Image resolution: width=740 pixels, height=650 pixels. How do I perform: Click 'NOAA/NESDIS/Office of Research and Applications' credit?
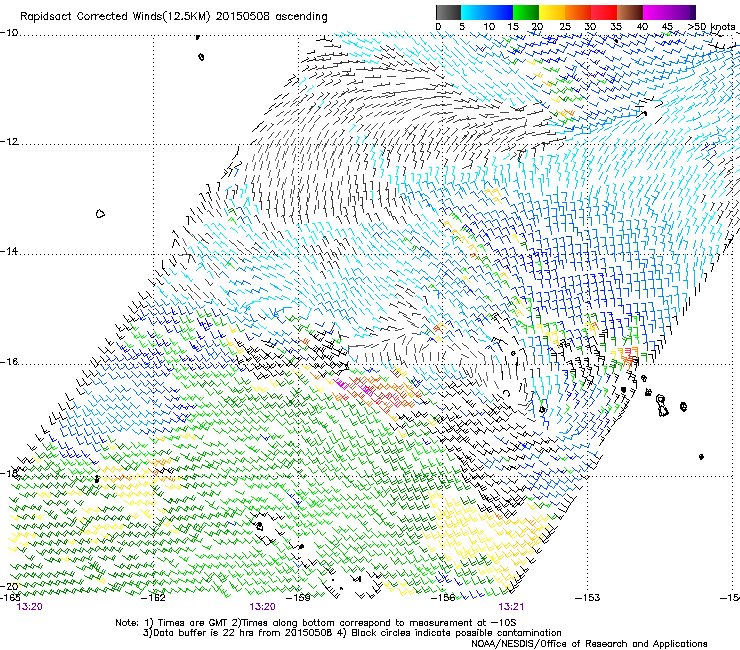tap(589, 644)
